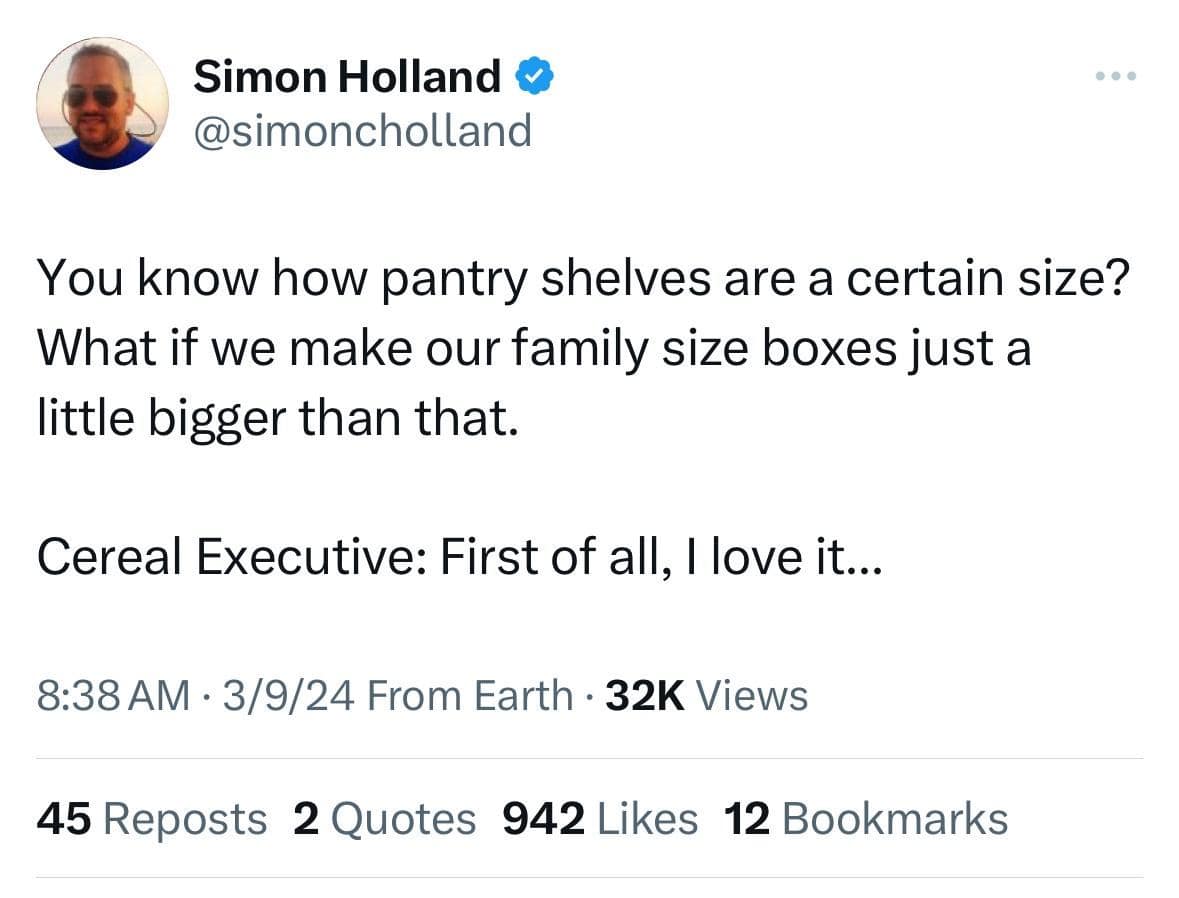
Task: Click the From Earth location label
Action: pyautogui.click(x=470, y=694)
